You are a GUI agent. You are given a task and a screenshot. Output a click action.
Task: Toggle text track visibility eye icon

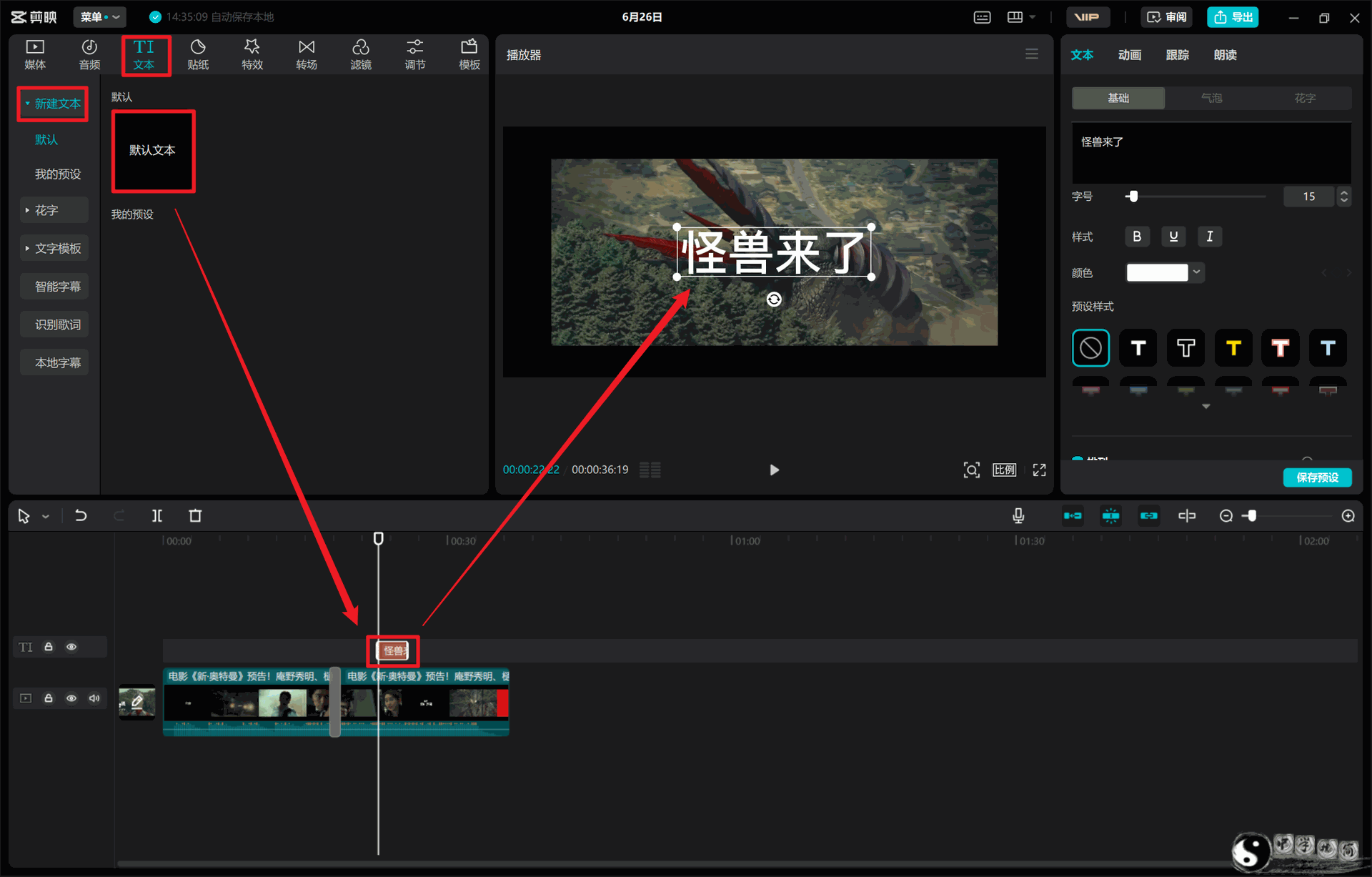71,647
